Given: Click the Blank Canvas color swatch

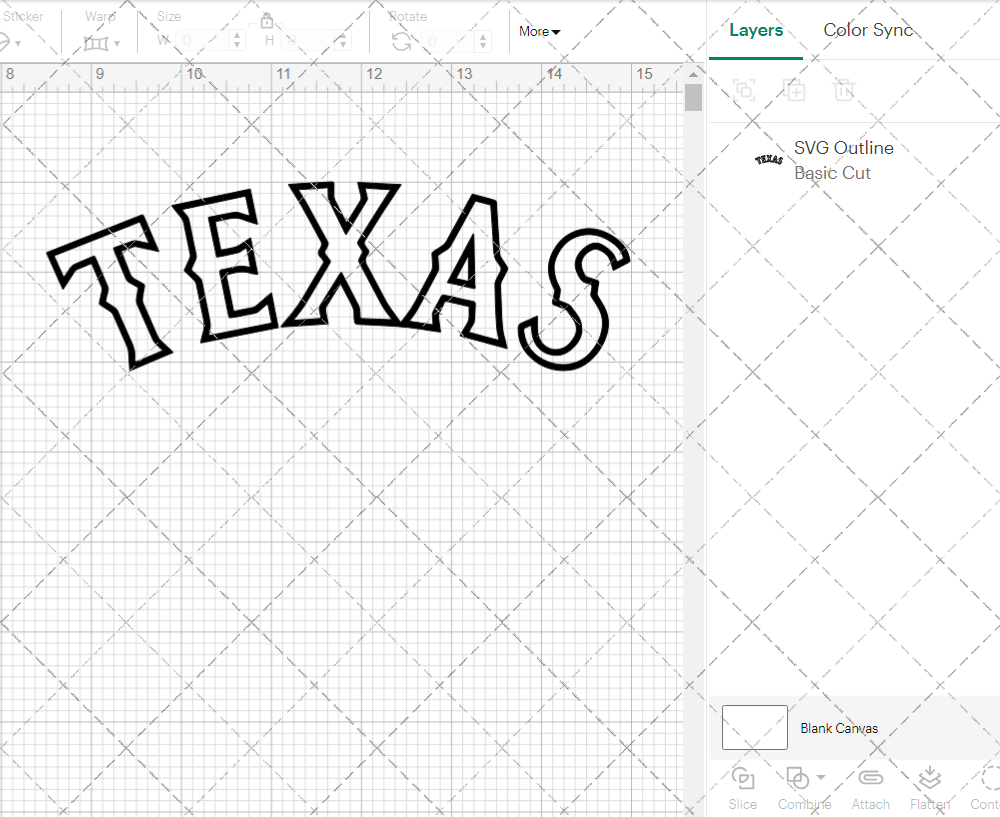Looking at the screenshot, I should click(x=754, y=727).
